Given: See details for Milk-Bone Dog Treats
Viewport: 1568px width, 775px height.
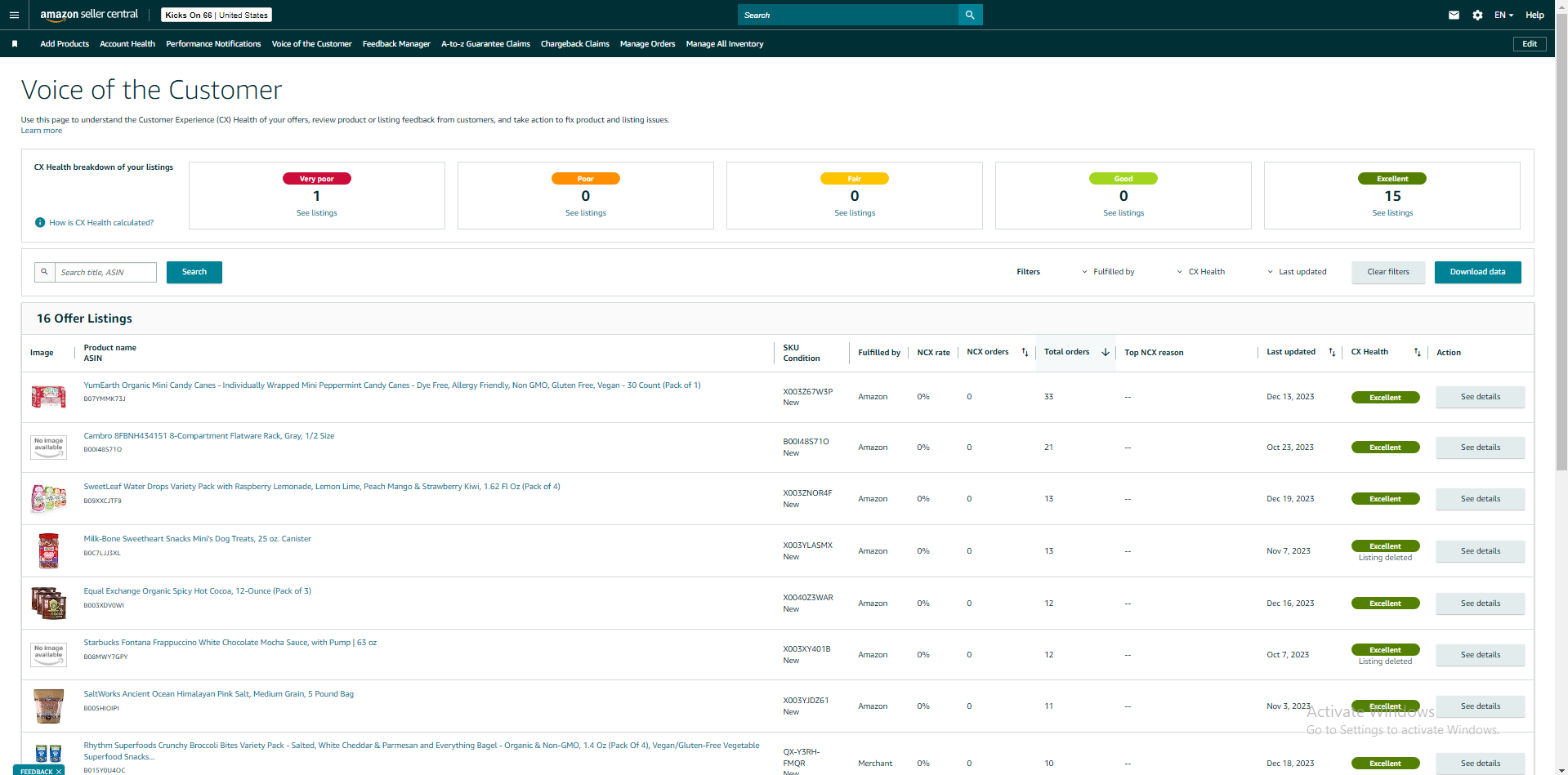Looking at the screenshot, I should [x=1481, y=551].
